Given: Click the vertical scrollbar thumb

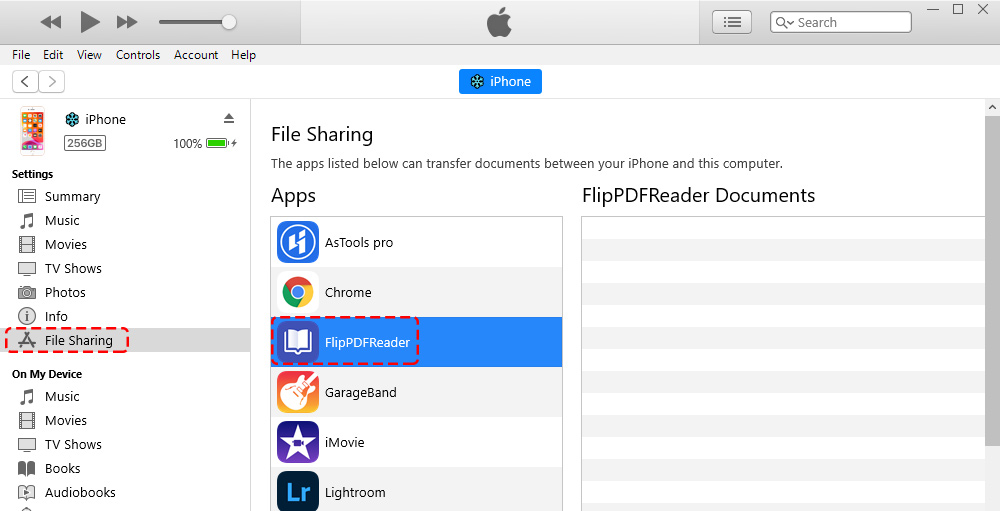Looking at the screenshot, I should 992,281.
